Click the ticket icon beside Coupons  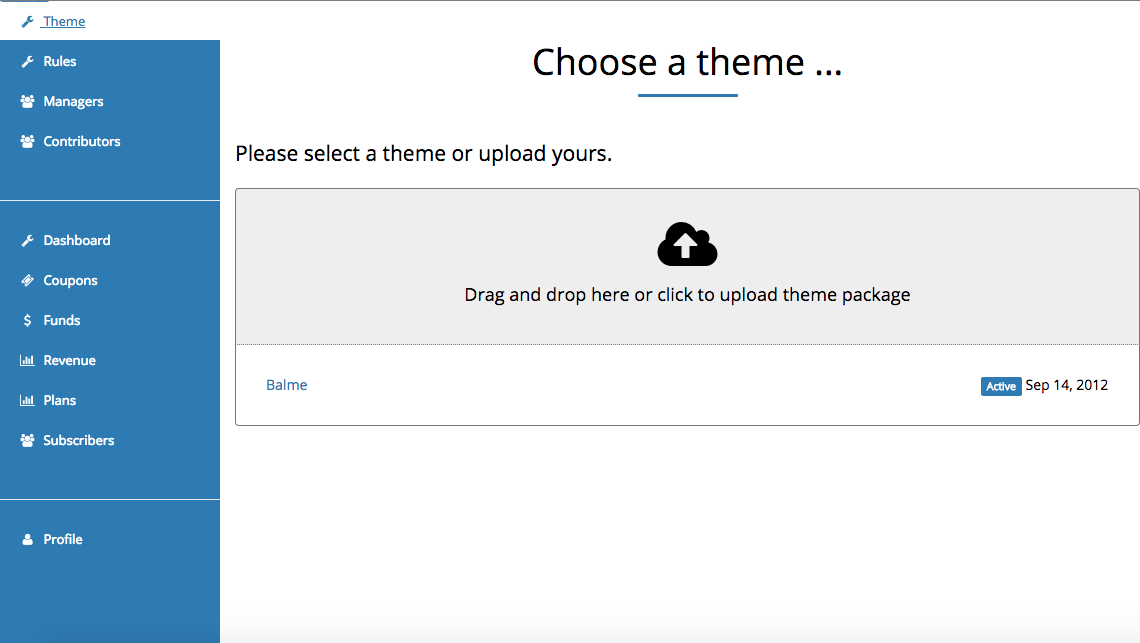[x=28, y=281]
